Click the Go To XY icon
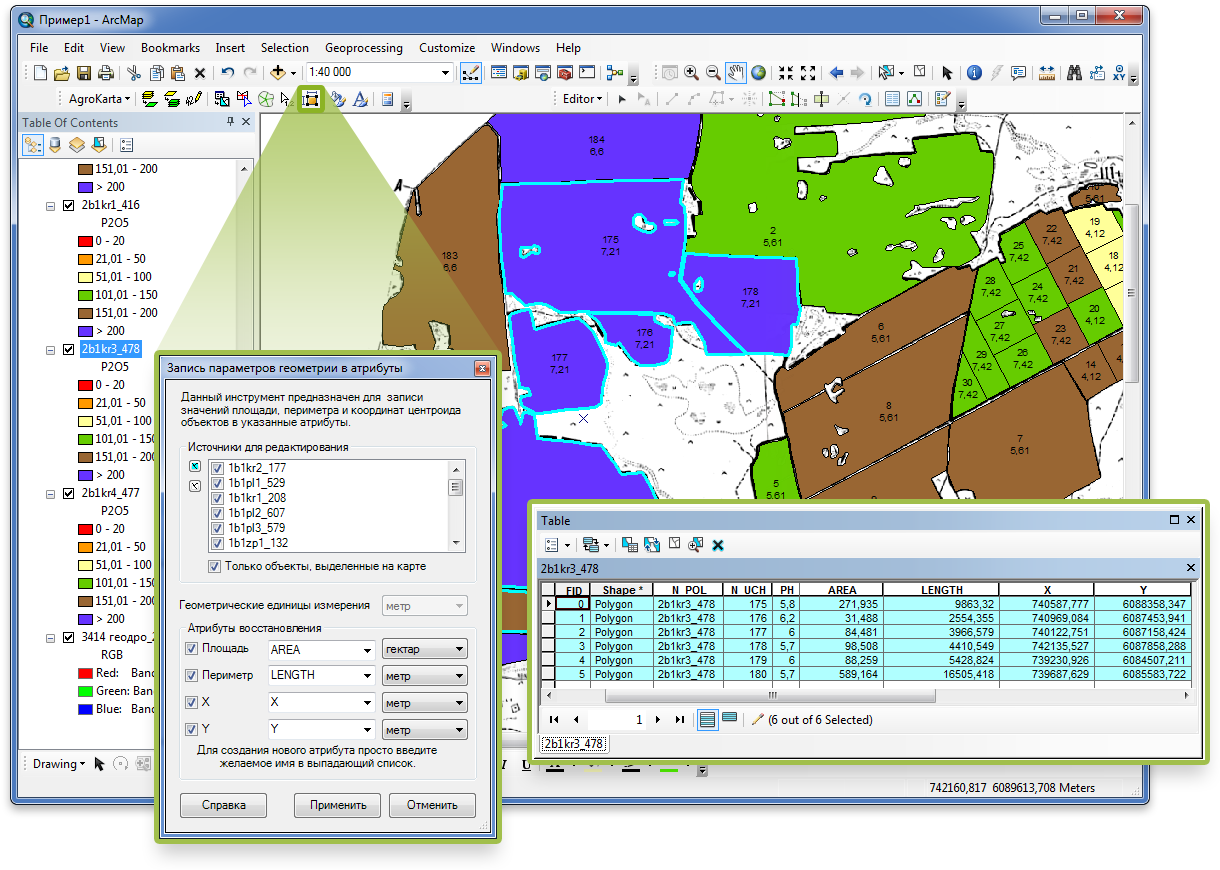 click(x=1120, y=73)
